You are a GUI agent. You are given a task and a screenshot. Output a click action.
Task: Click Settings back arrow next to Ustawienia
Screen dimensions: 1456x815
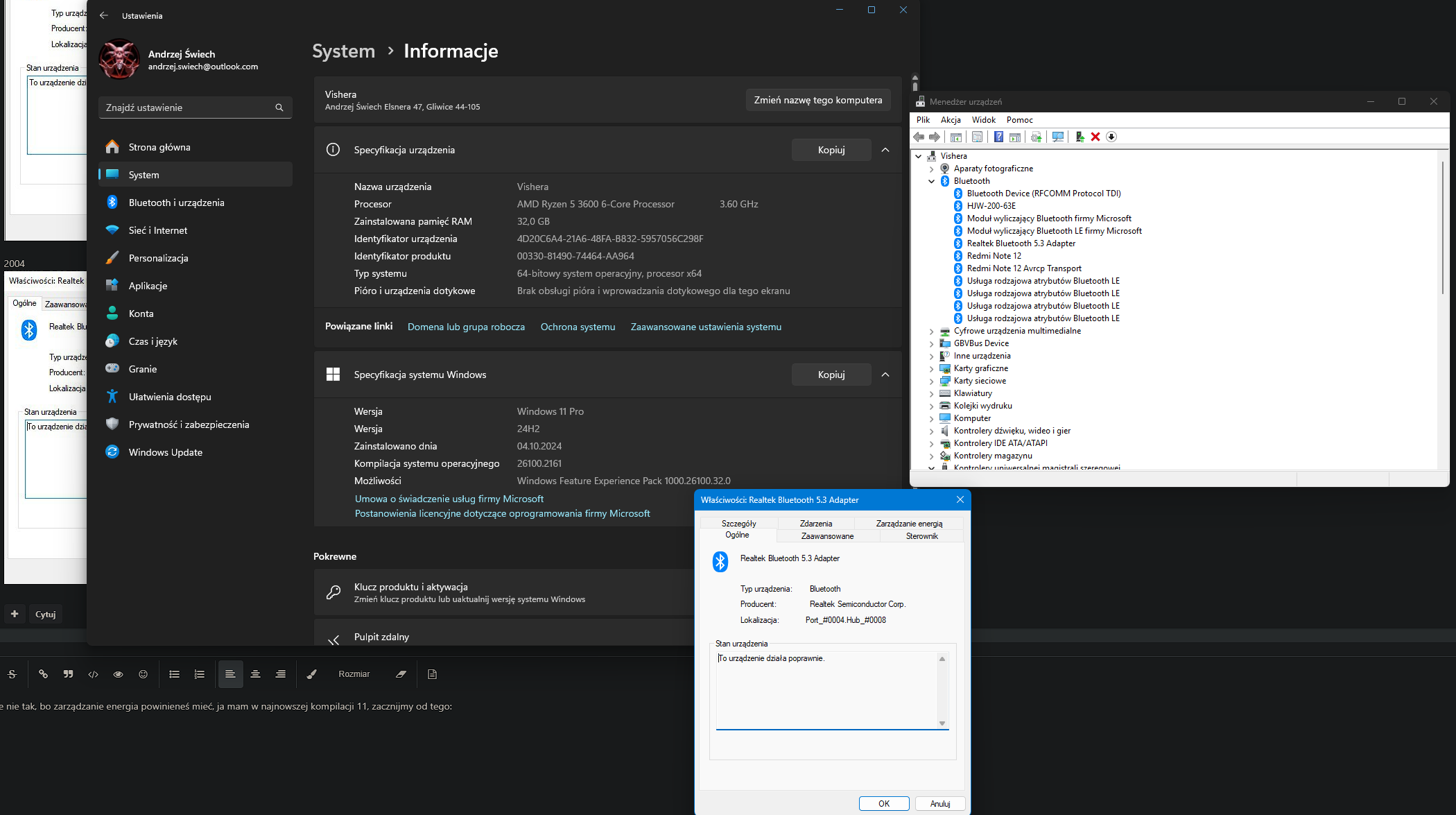click(104, 15)
